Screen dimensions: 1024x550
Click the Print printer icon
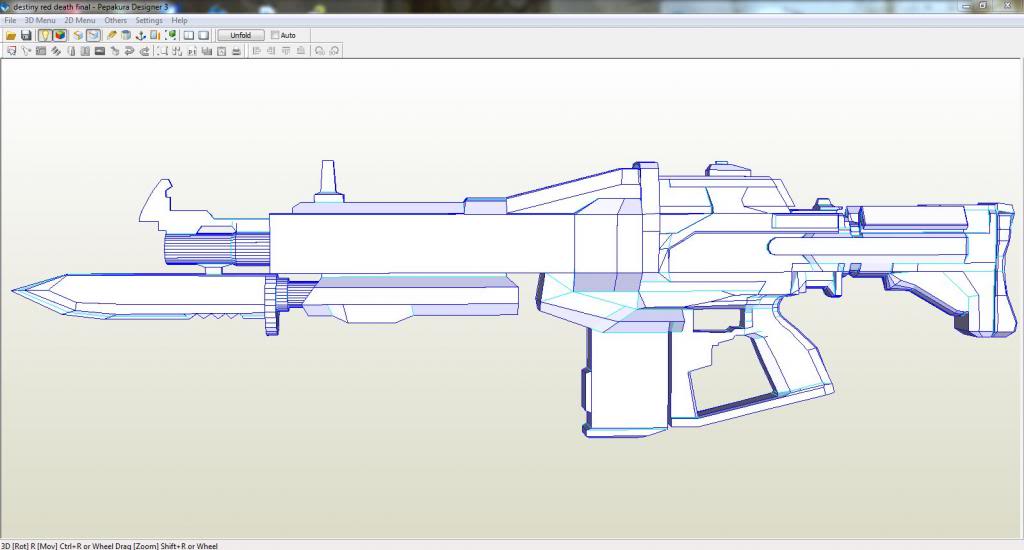[x=236, y=51]
